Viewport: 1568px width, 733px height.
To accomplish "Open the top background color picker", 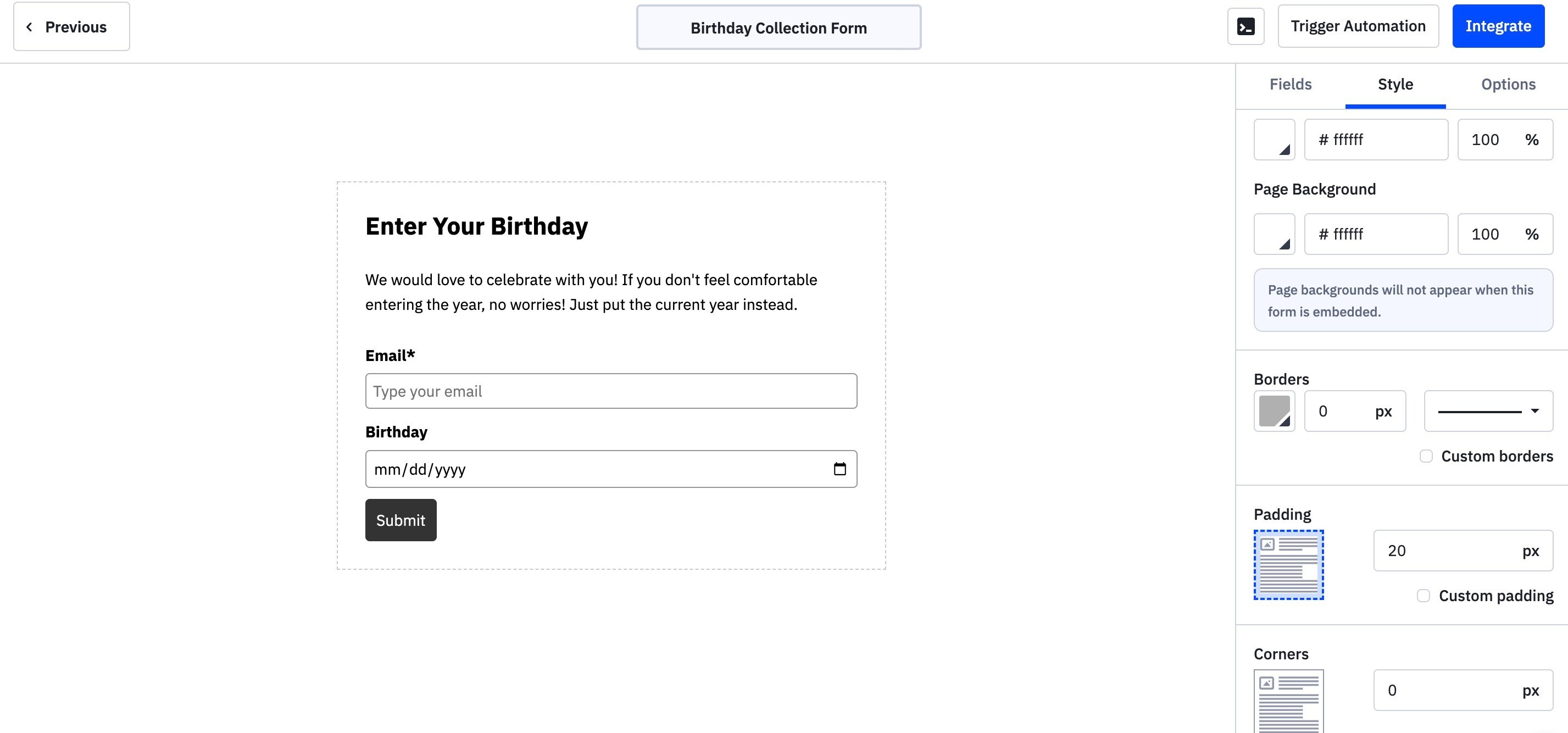I will [x=1274, y=140].
